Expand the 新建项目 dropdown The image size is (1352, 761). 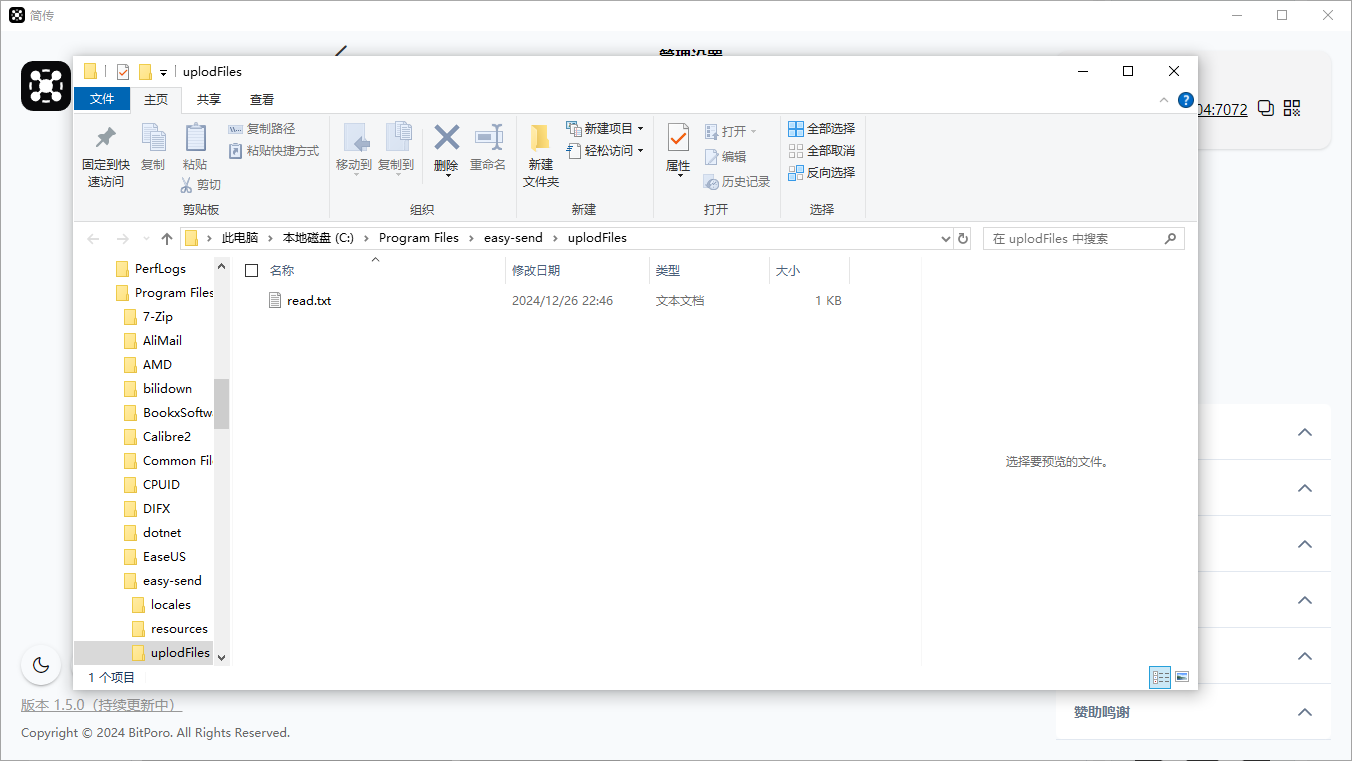(640, 129)
